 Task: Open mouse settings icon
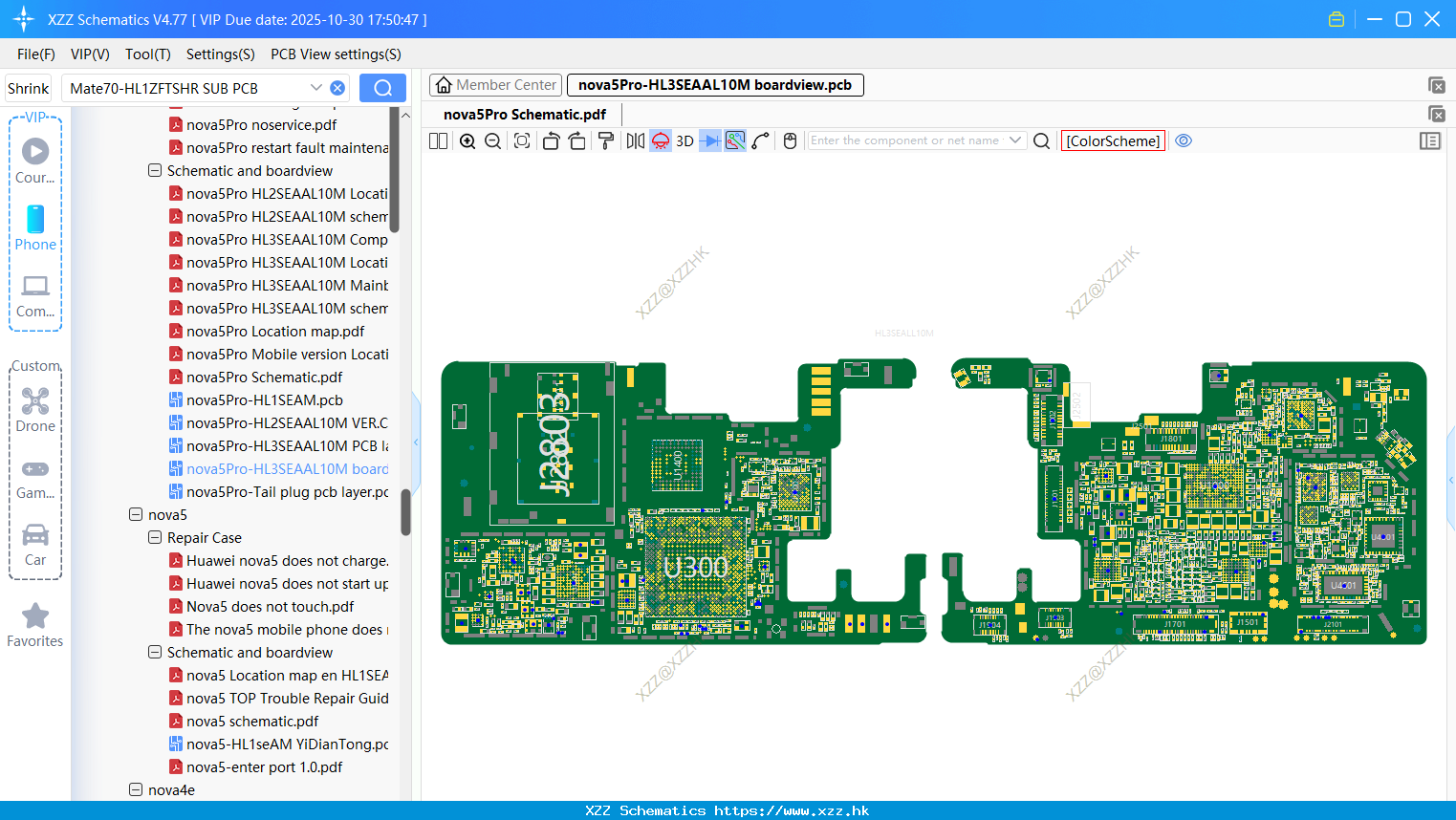click(790, 140)
